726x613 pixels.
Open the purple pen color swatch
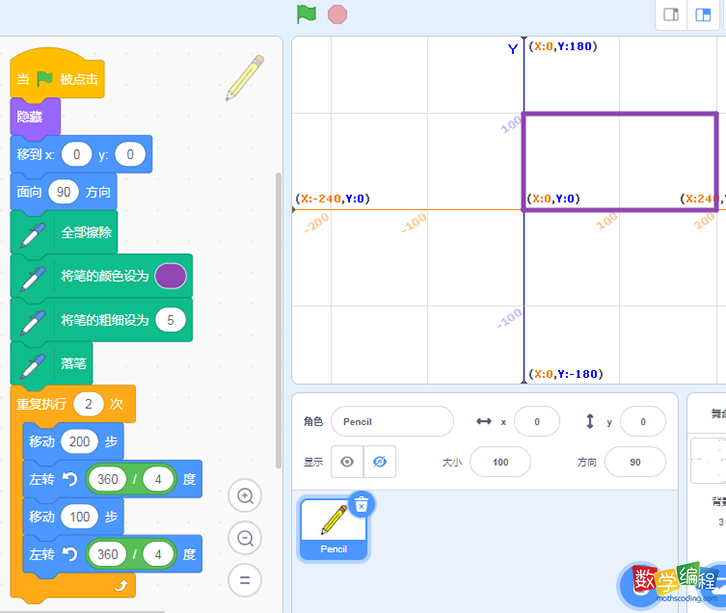pos(170,275)
